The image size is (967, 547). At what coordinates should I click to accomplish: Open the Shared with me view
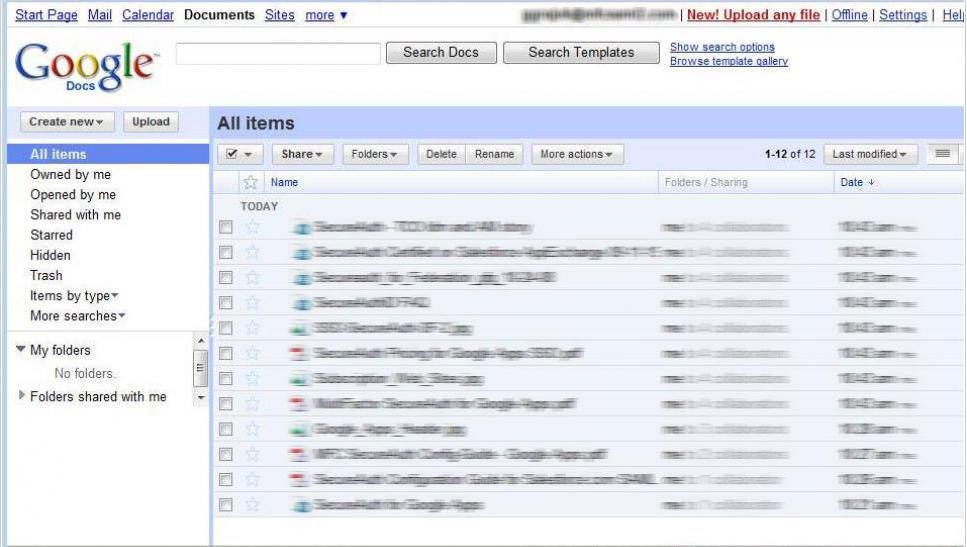75,215
